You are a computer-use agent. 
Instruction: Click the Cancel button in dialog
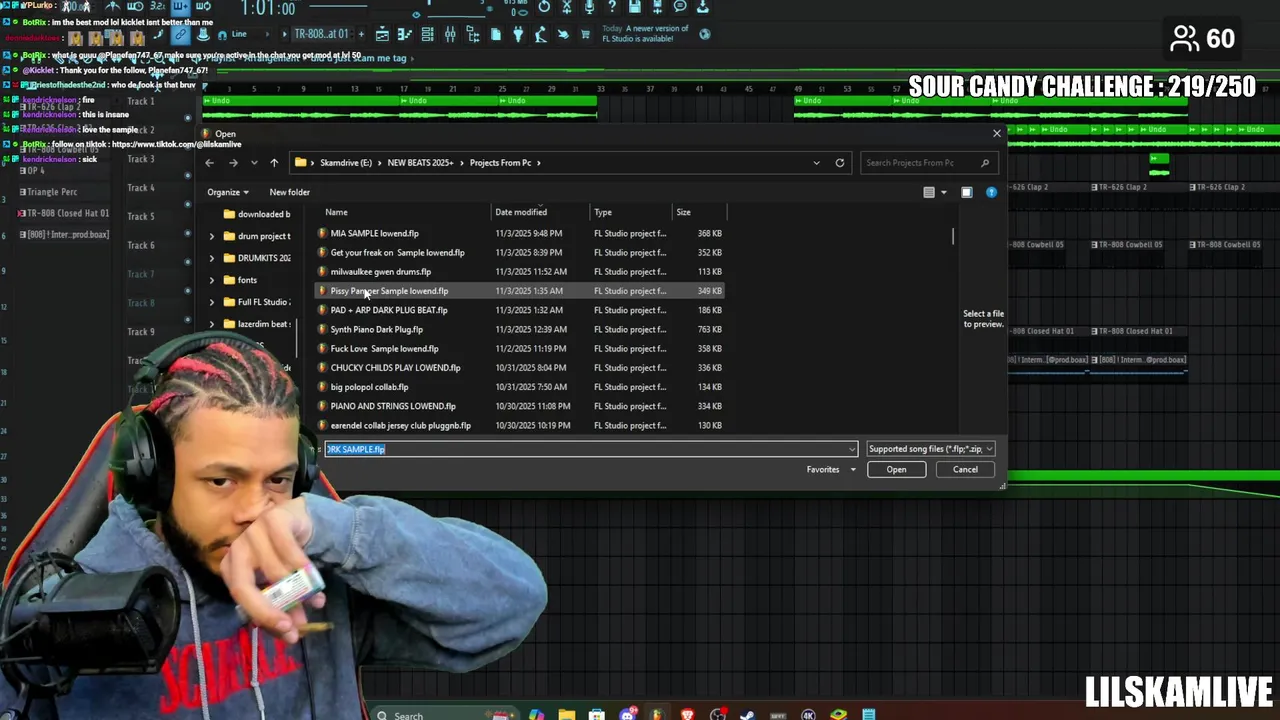(965, 470)
